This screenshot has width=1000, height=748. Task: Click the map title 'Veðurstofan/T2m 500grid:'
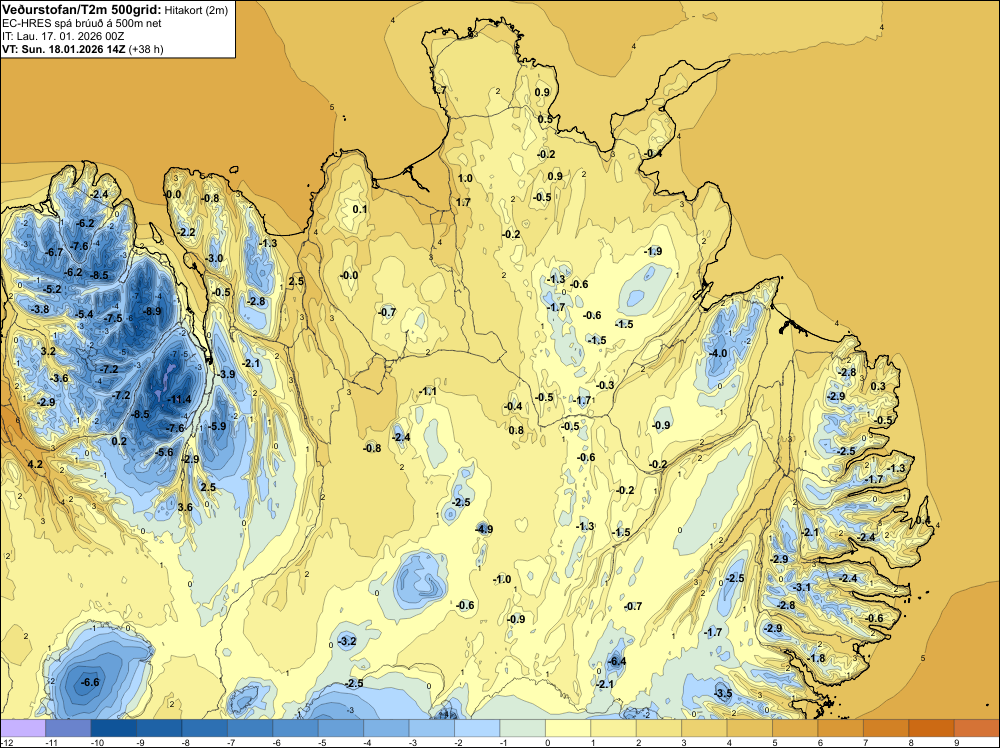pyautogui.click(x=82, y=10)
